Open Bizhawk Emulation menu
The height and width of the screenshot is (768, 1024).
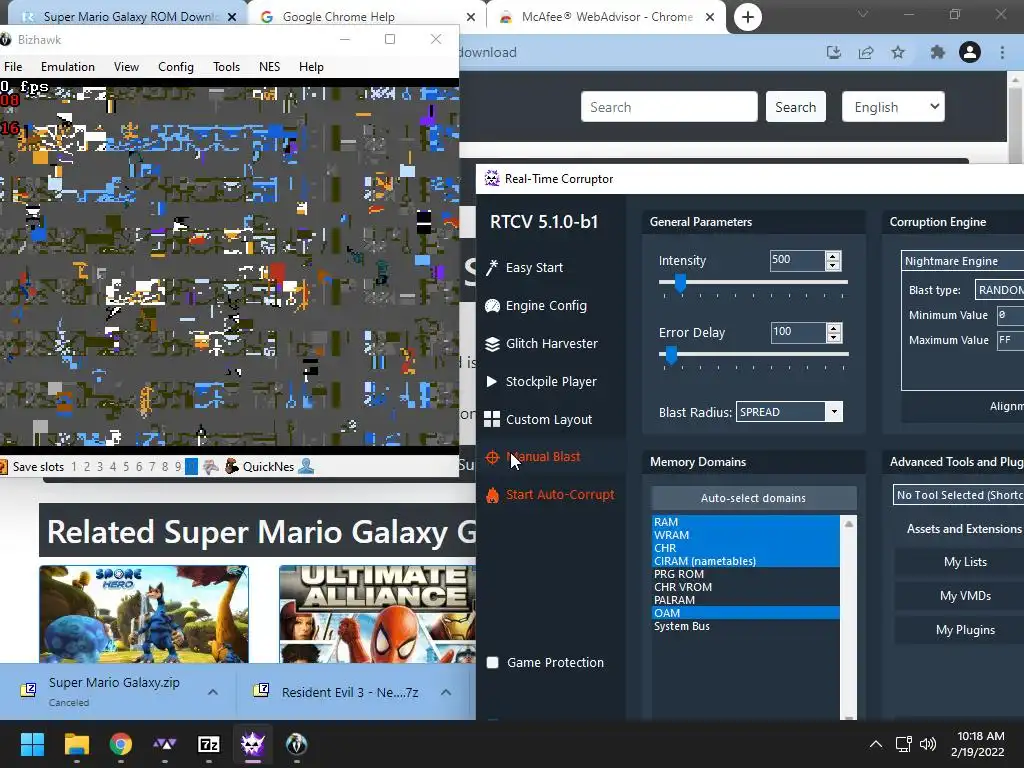click(x=68, y=67)
